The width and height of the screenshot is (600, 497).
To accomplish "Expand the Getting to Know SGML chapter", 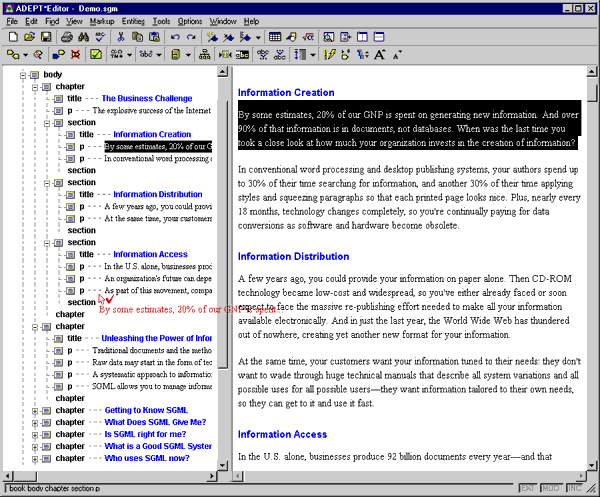I will click(35, 411).
